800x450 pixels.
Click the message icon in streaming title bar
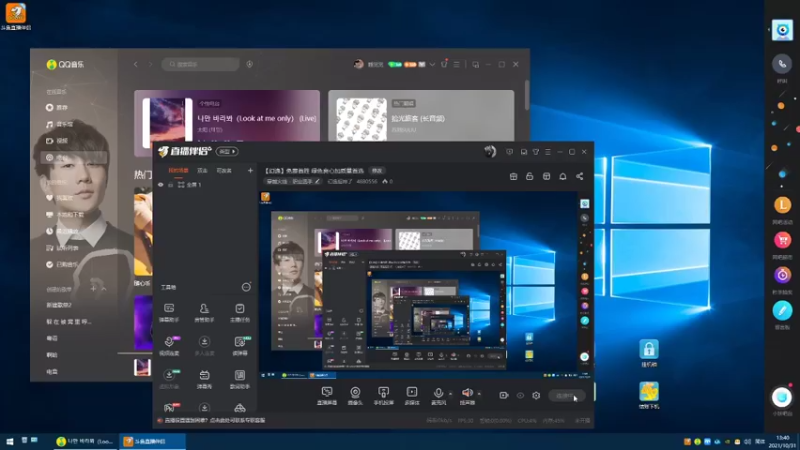tap(523, 152)
